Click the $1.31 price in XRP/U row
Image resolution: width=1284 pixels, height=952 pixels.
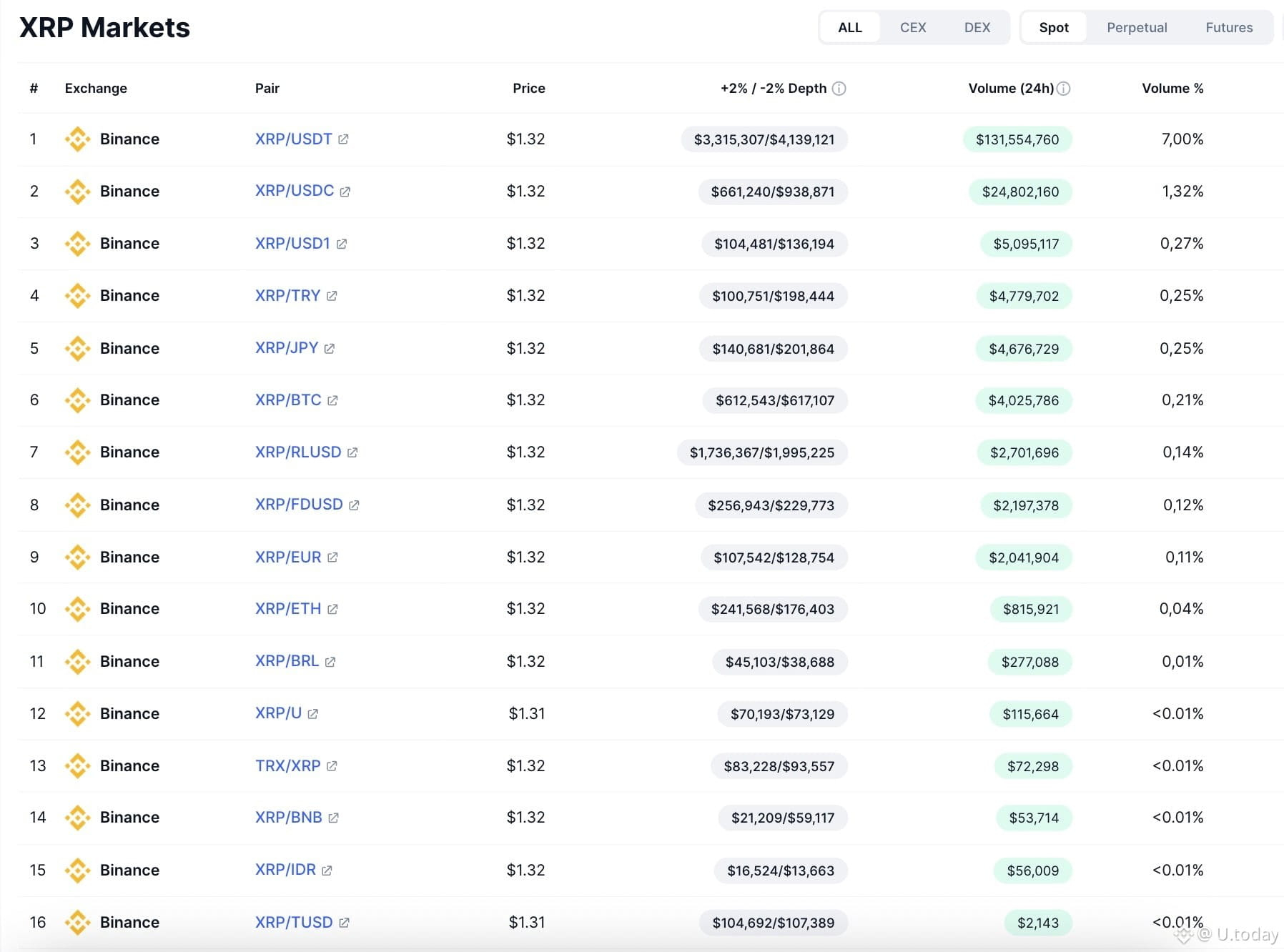[527, 714]
